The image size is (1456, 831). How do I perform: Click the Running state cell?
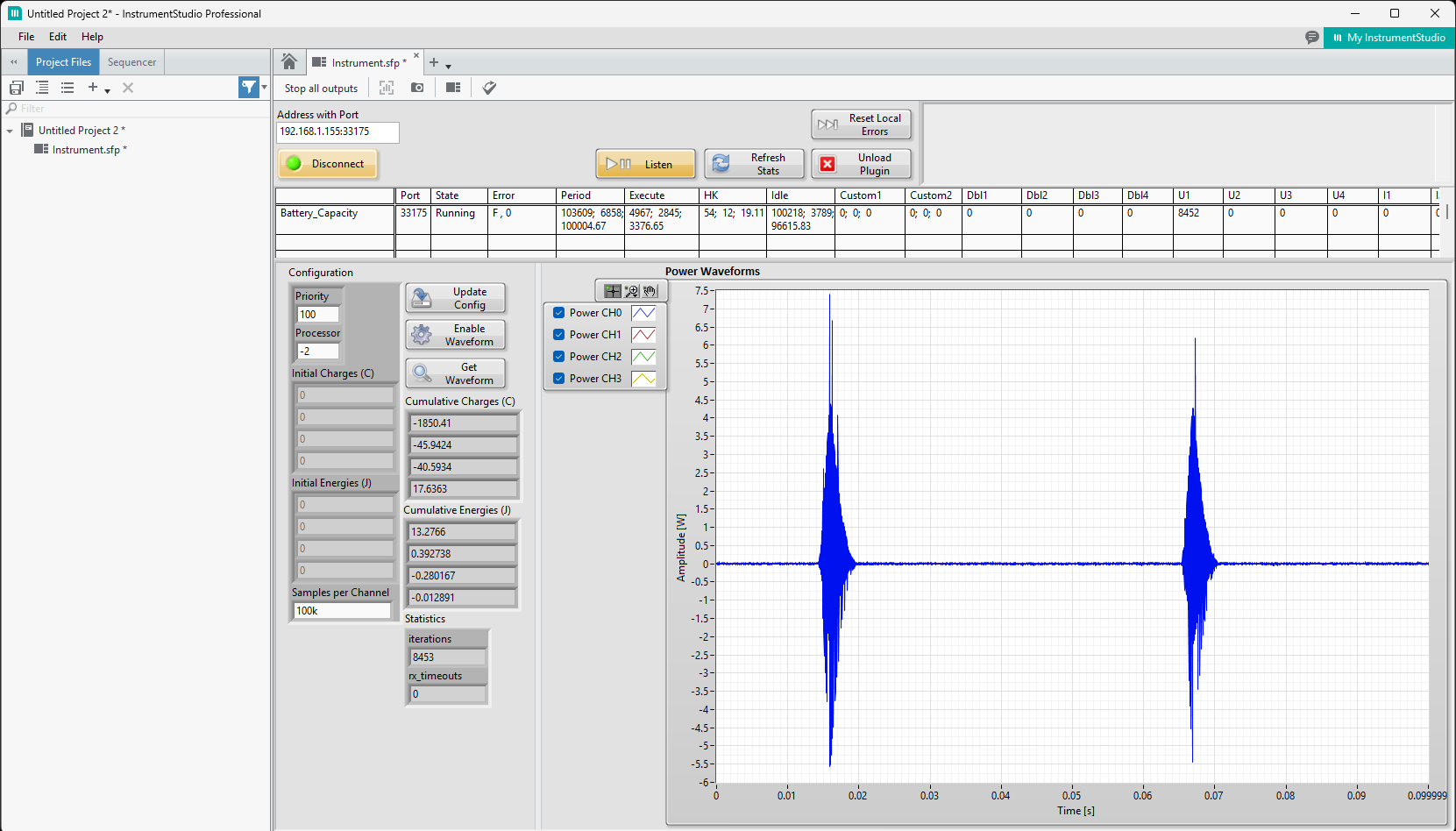pos(458,219)
